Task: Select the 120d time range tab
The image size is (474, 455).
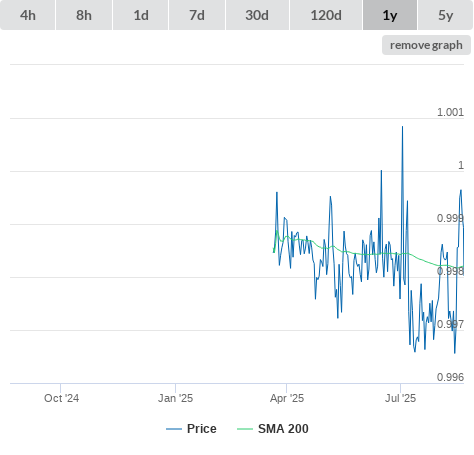Action: (326, 15)
